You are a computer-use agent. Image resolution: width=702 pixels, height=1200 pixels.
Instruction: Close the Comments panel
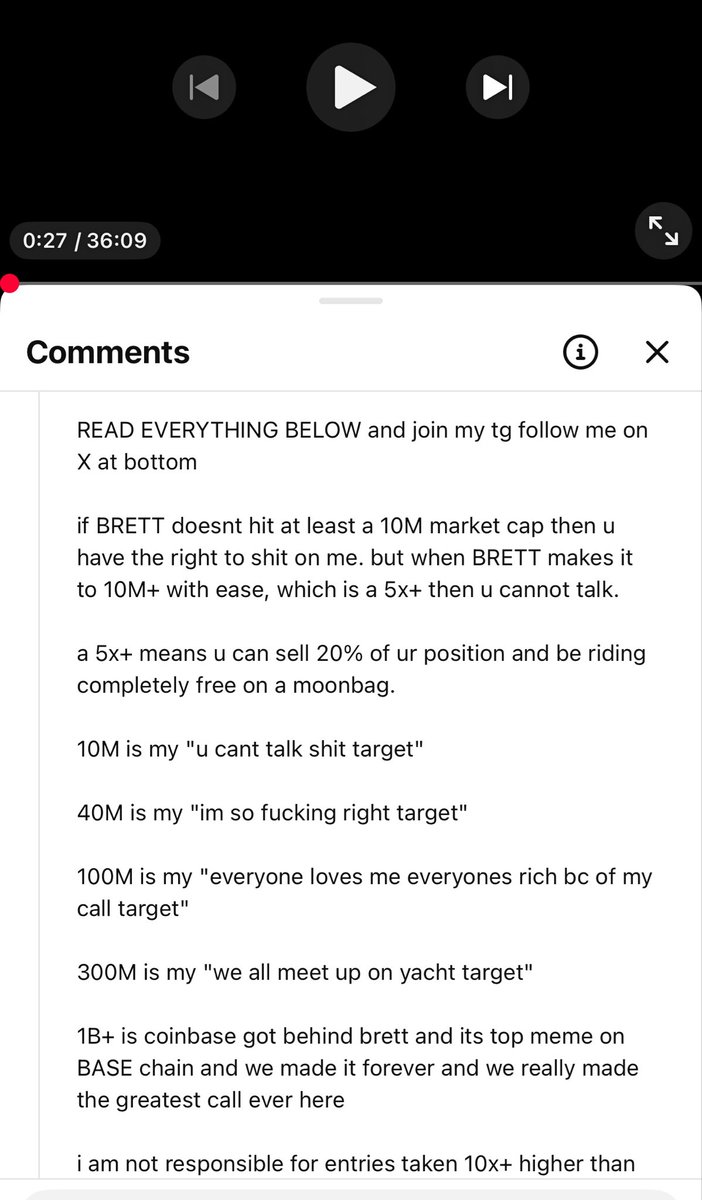click(657, 352)
